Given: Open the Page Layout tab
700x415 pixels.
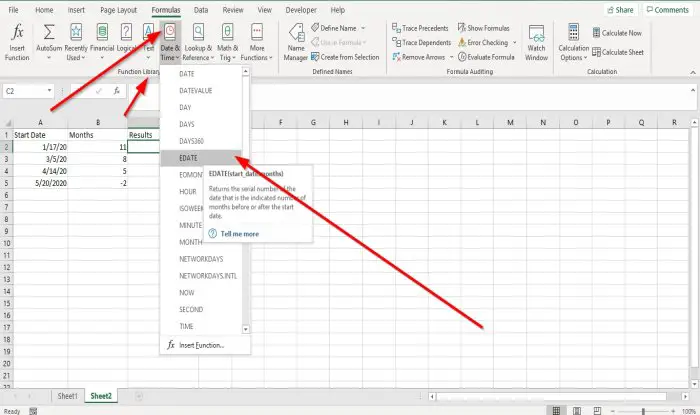Looking at the screenshot, I should [118, 10].
